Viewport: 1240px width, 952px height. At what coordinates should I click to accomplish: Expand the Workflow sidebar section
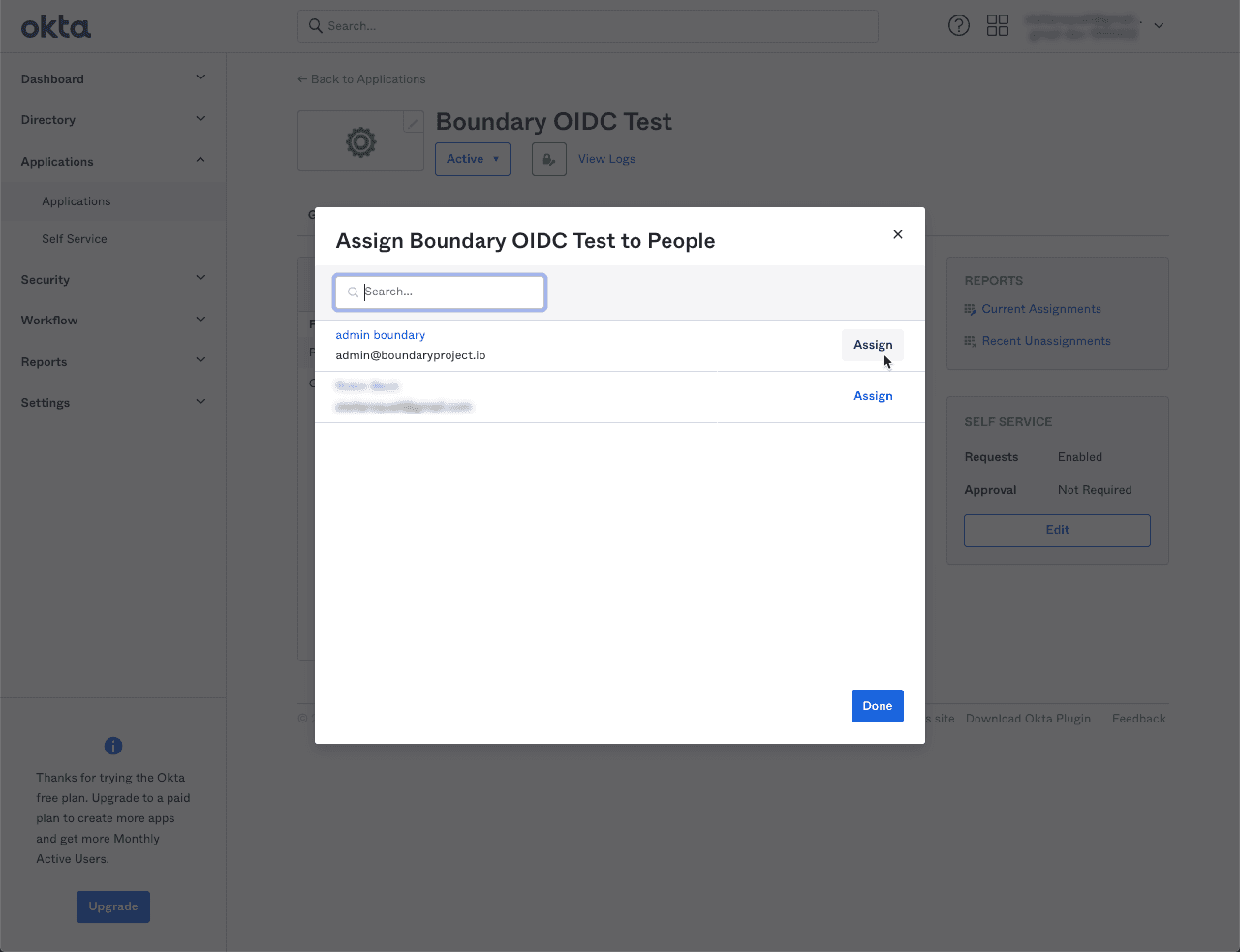point(201,319)
